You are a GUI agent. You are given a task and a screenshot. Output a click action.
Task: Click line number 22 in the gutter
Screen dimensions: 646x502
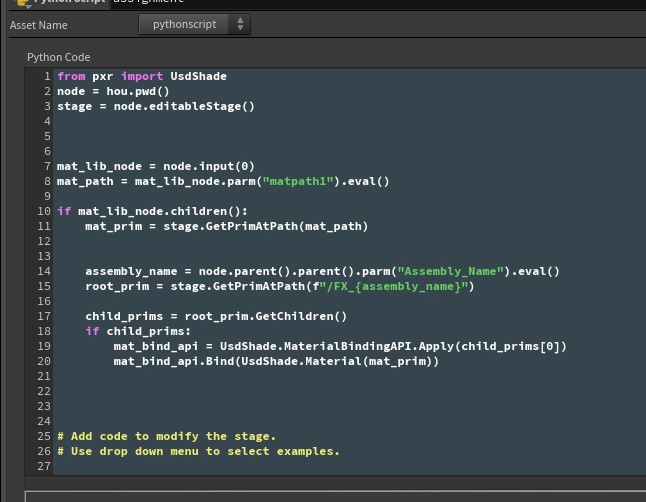click(44, 391)
